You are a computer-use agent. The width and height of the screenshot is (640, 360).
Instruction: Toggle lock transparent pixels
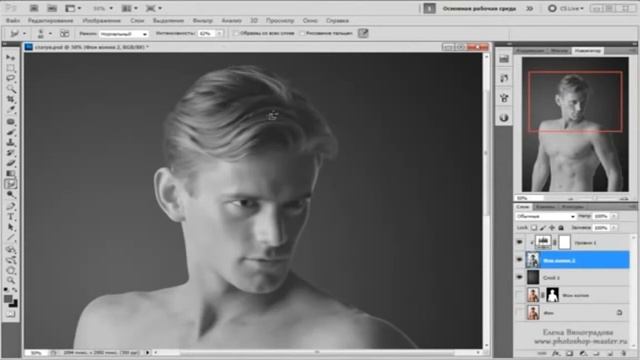534,228
